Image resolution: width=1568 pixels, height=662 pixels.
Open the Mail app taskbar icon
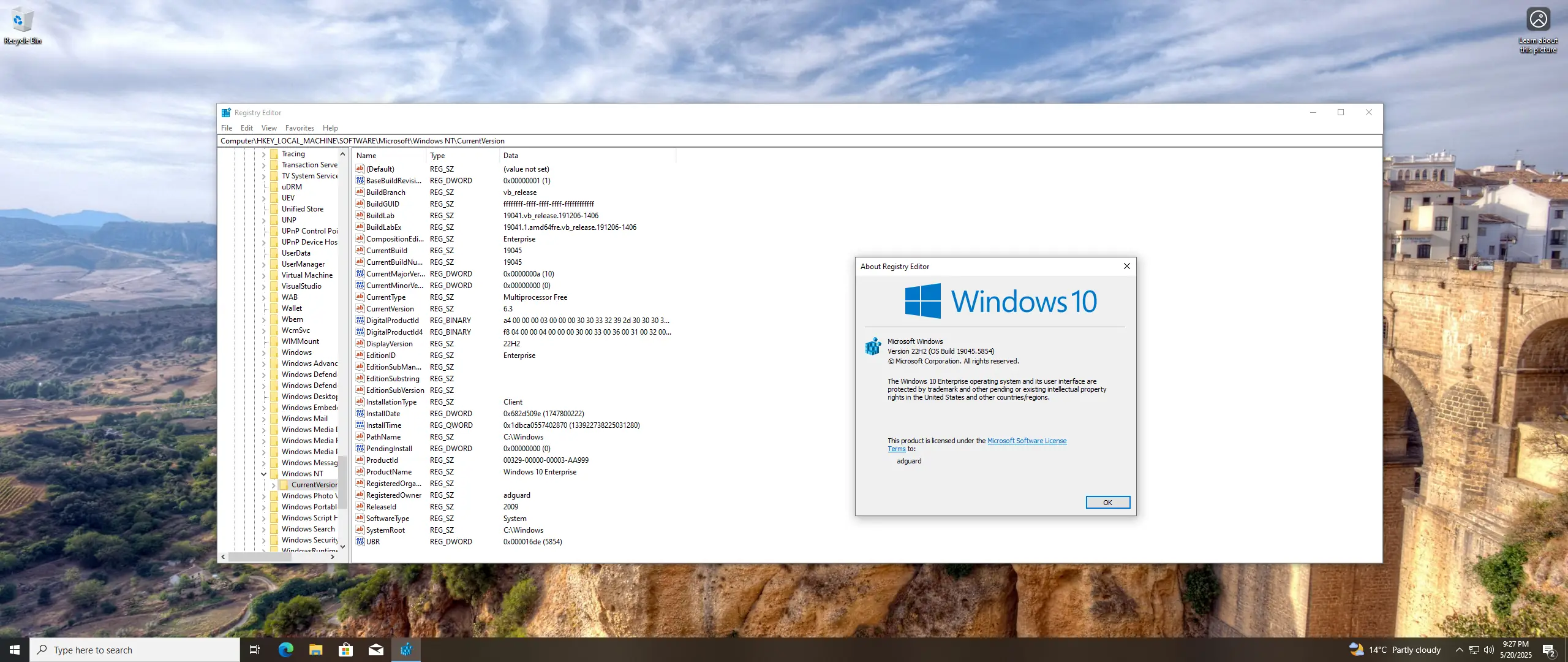375,650
